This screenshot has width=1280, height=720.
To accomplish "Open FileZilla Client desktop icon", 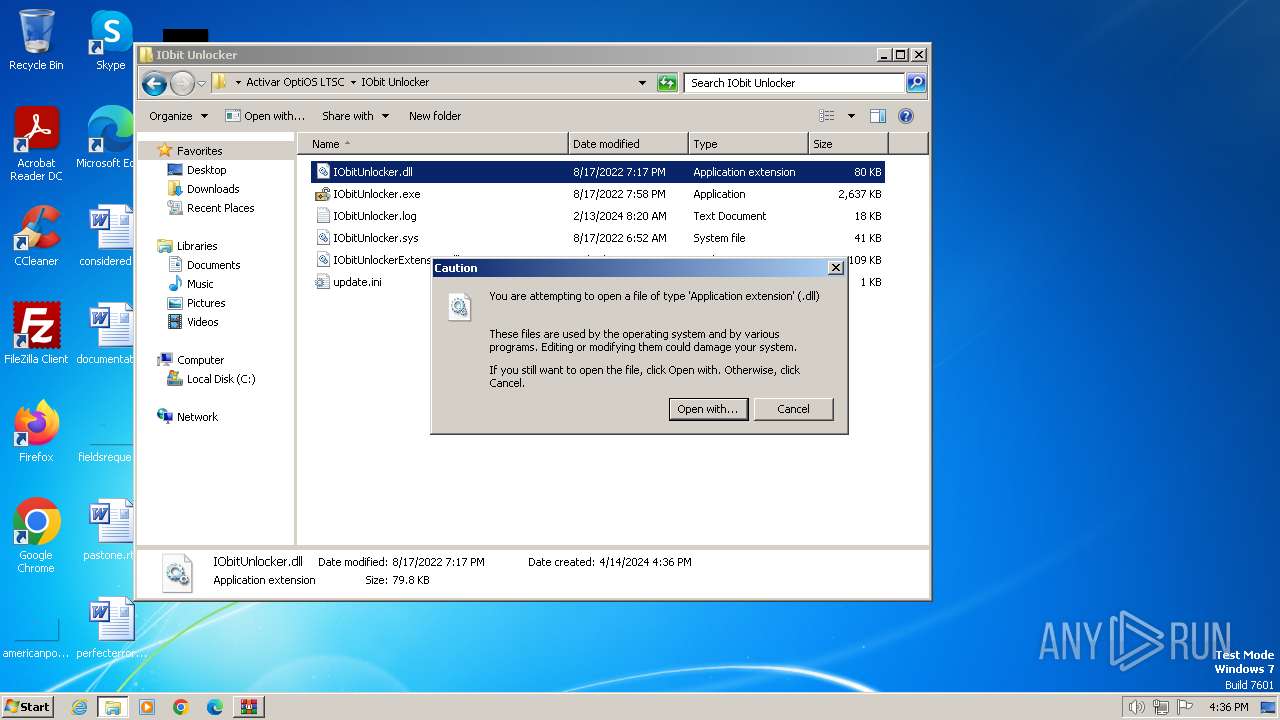I will coord(36,334).
